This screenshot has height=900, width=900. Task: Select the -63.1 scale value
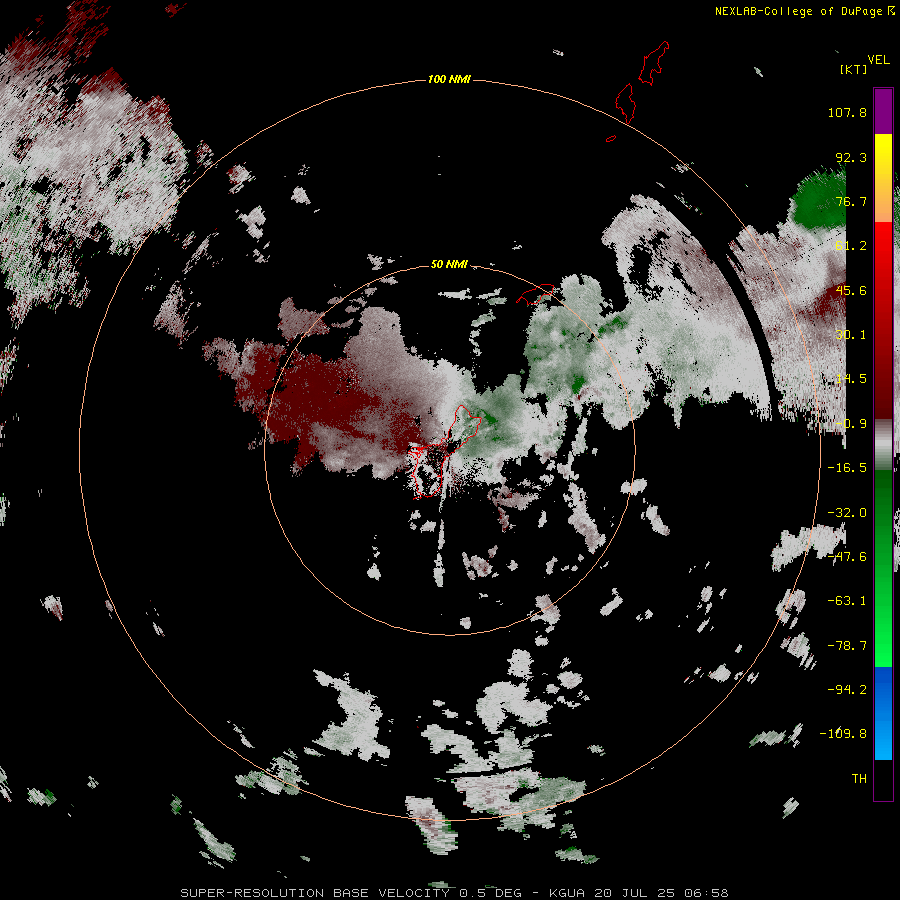[847, 601]
